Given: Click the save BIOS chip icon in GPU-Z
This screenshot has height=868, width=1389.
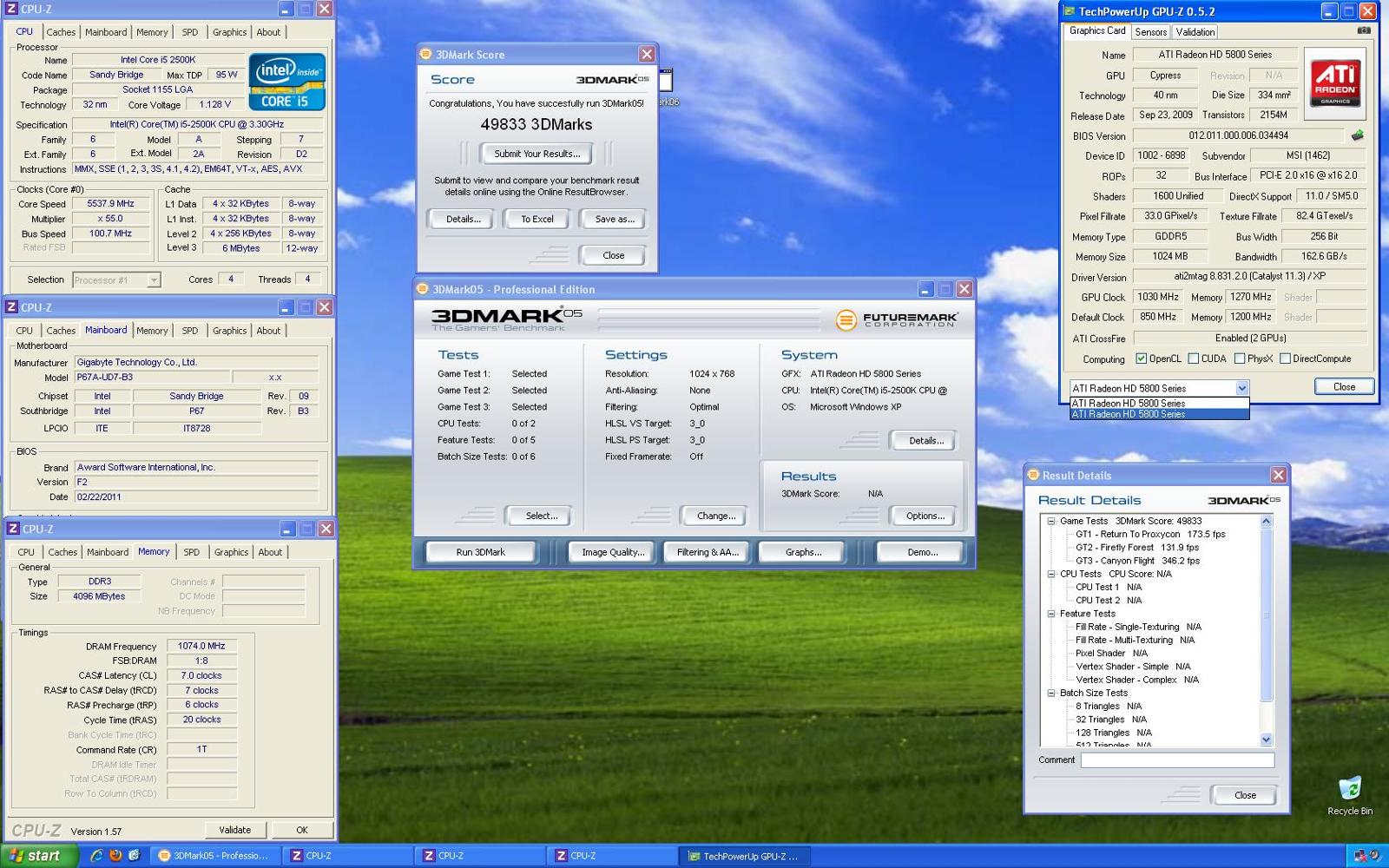Looking at the screenshot, I should point(1358,135).
